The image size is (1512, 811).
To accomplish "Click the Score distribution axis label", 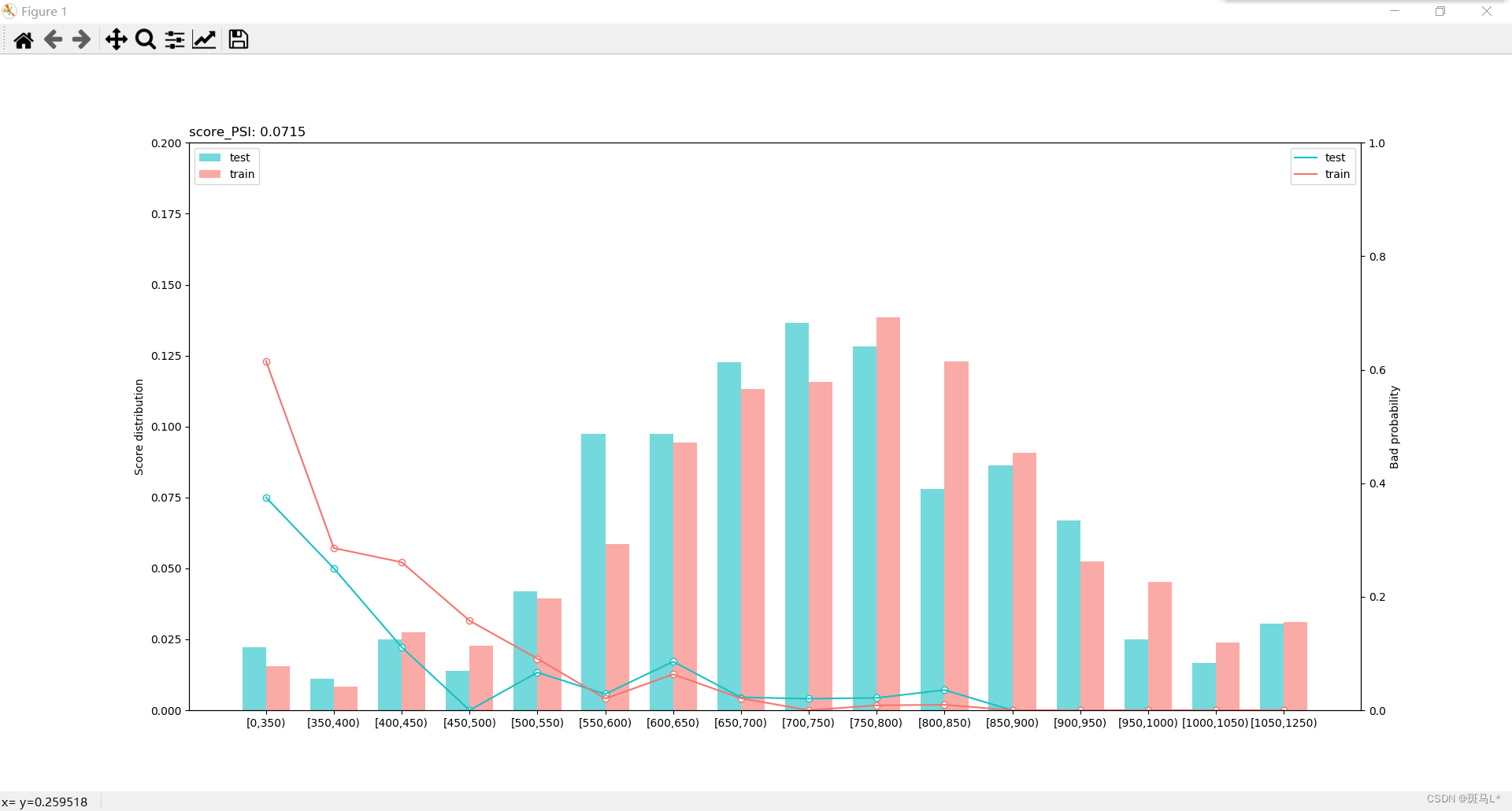I will [x=139, y=428].
